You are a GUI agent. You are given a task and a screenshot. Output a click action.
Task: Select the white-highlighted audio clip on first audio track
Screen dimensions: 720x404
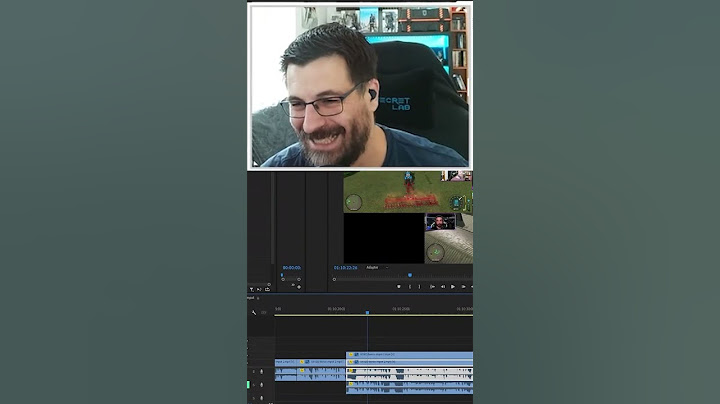pyautogui.click(x=410, y=374)
